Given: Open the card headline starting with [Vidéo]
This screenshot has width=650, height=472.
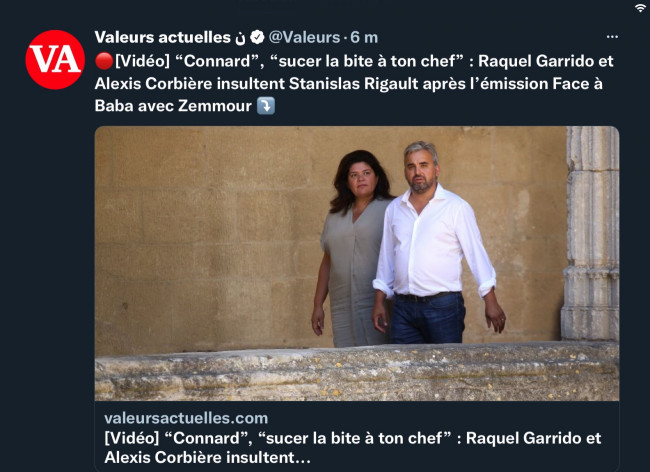Looking at the screenshot, I should tap(352, 438).
